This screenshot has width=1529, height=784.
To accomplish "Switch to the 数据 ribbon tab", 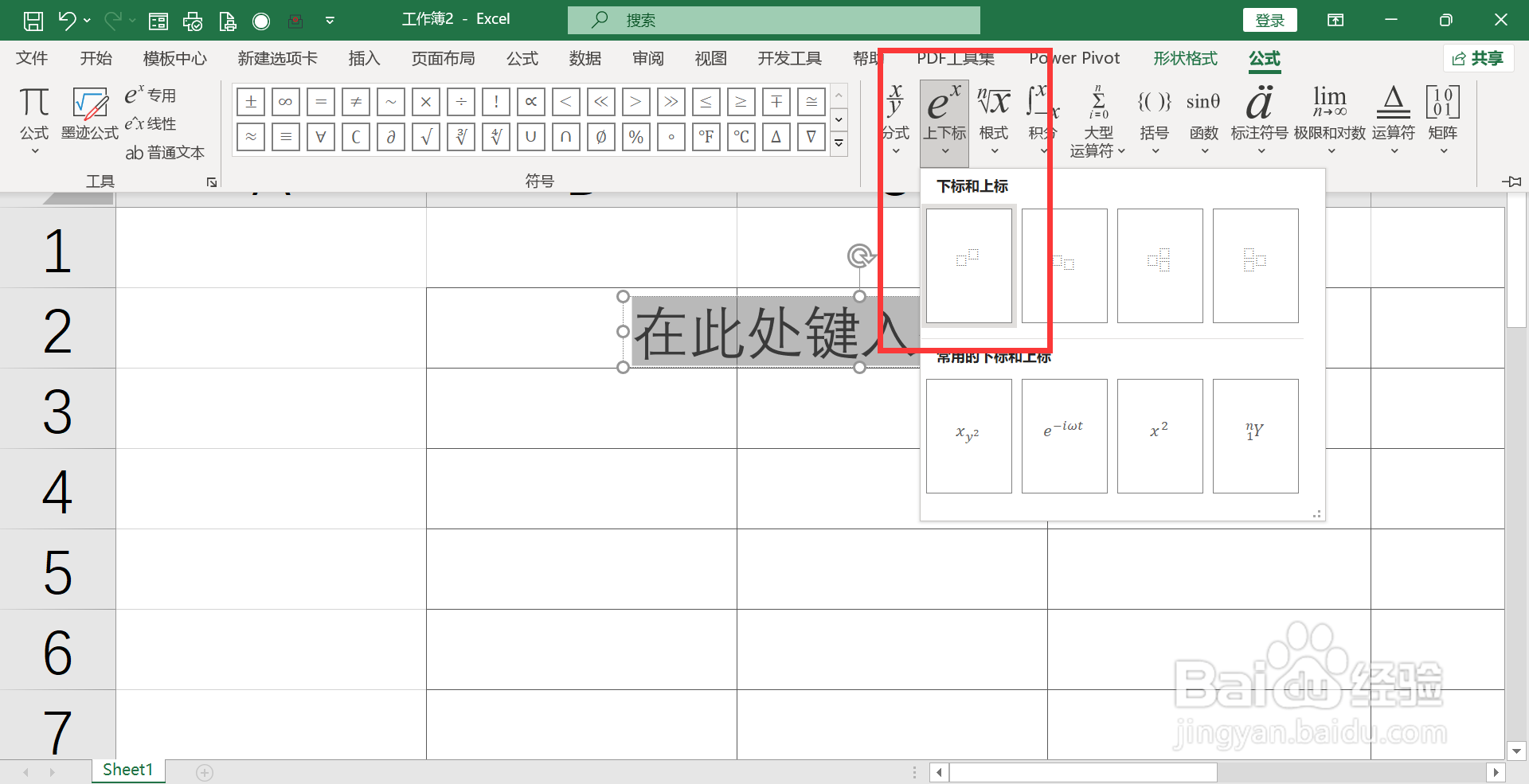I will coord(585,58).
